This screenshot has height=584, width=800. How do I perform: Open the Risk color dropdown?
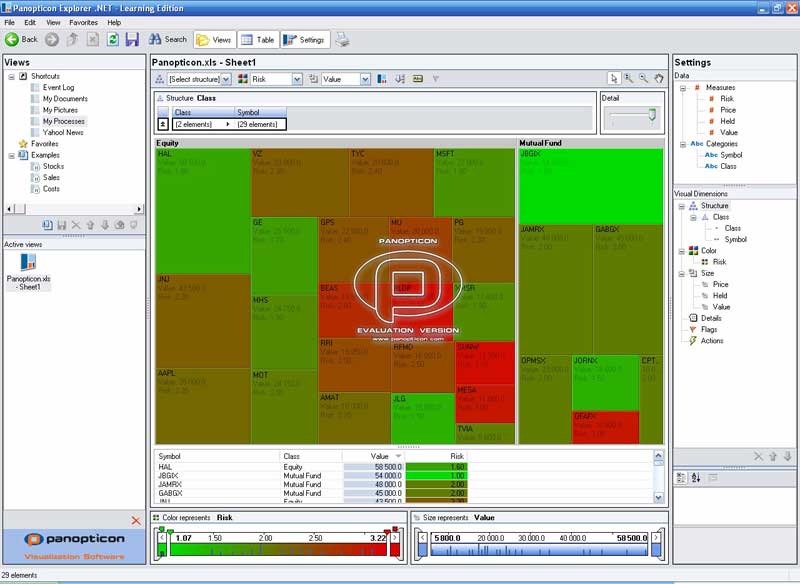point(297,79)
